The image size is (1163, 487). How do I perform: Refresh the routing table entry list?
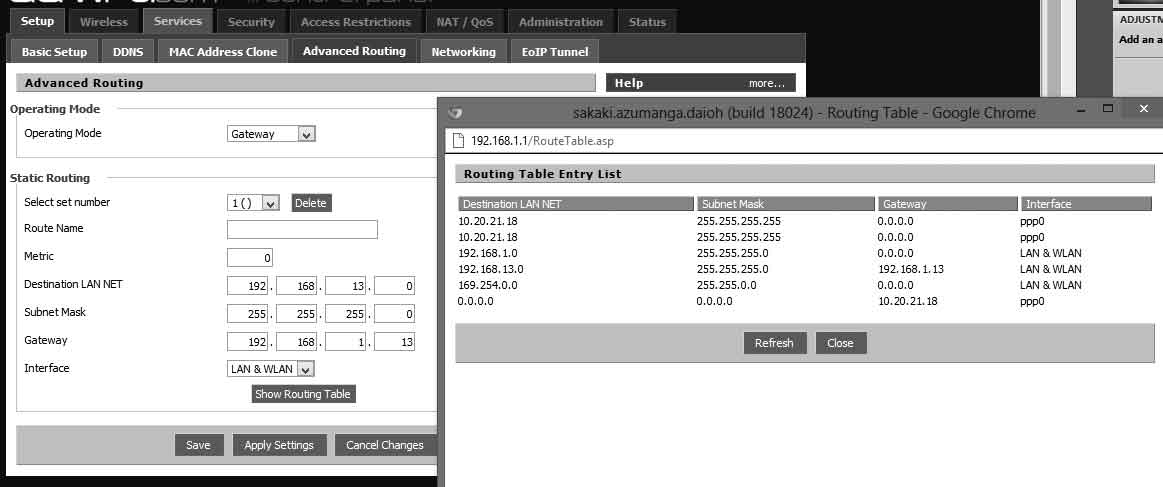pyautogui.click(x=774, y=343)
